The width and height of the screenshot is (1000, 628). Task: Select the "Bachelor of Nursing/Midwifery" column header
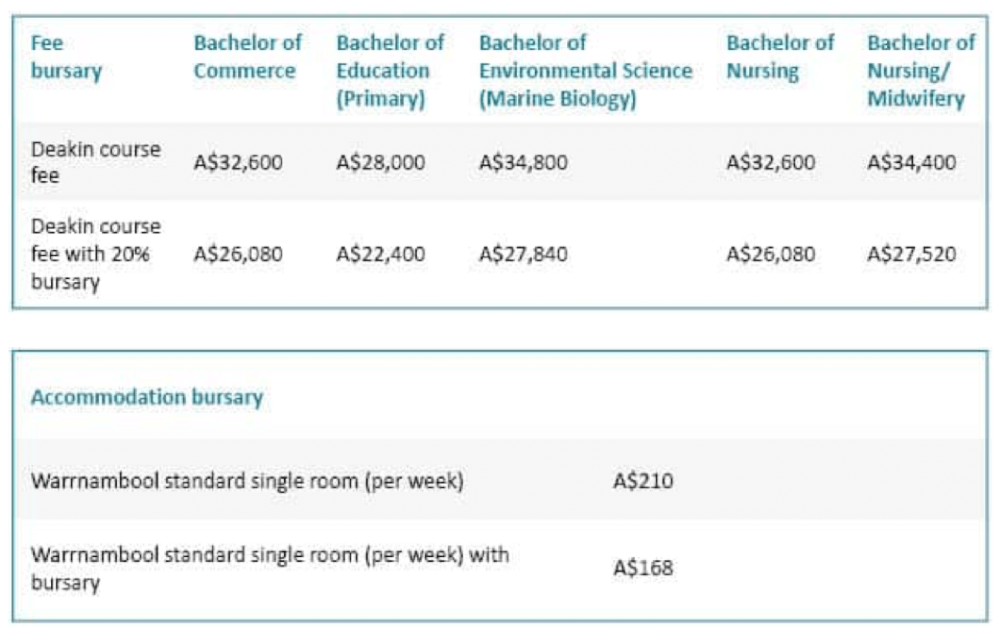[920, 71]
